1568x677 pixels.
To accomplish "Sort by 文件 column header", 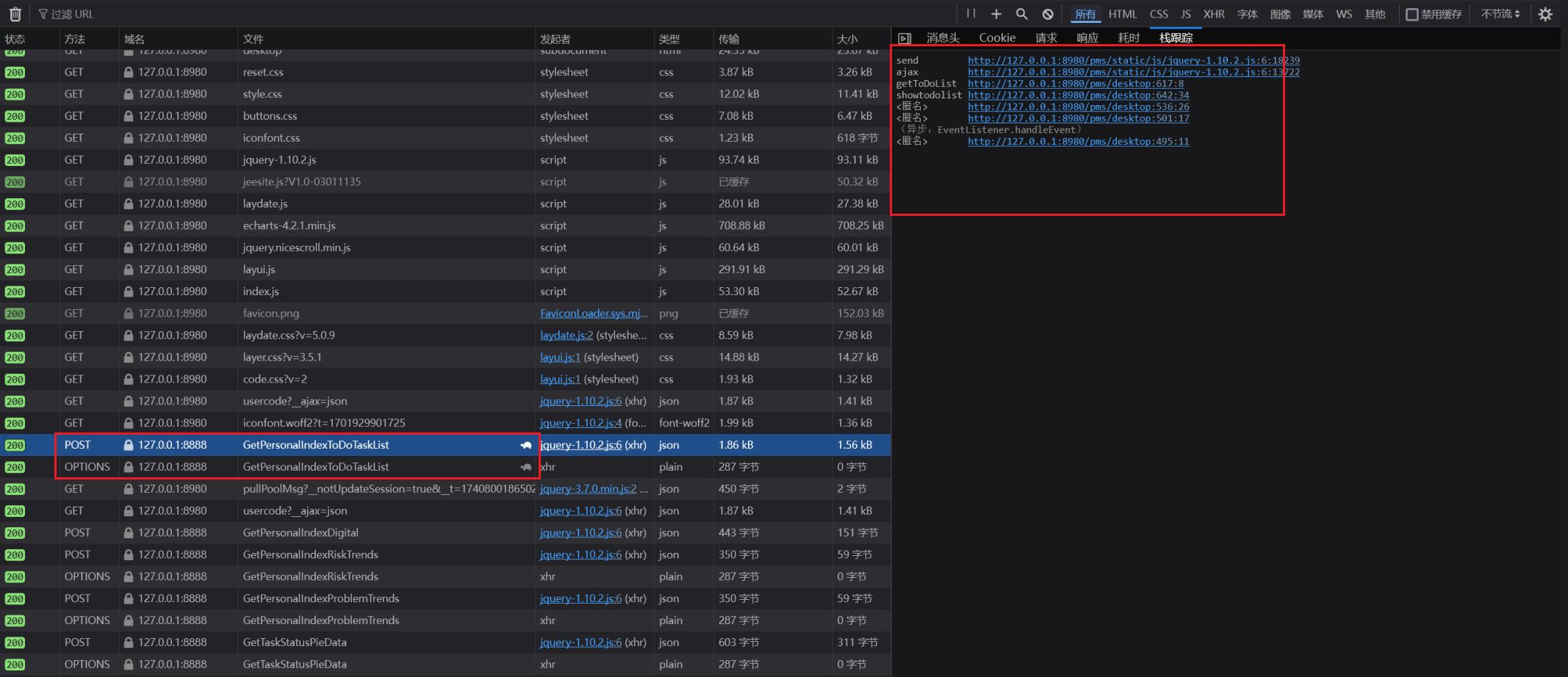I will point(386,39).
